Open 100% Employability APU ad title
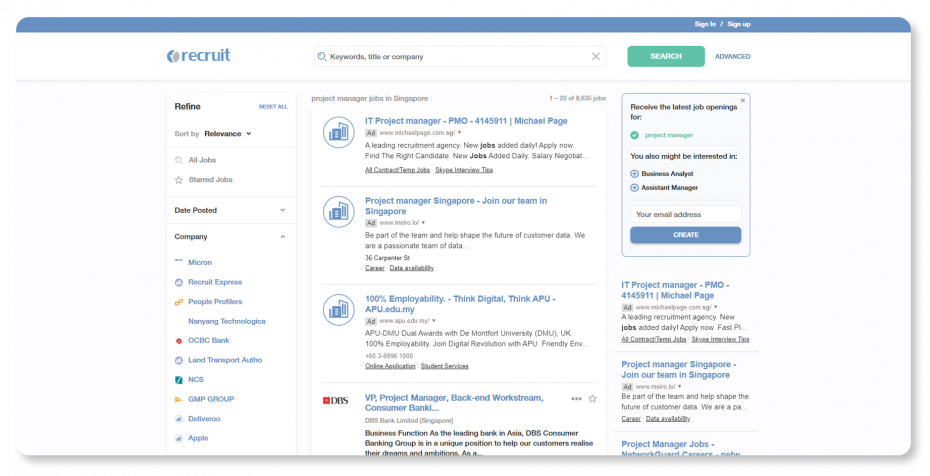Screen dimensions: 930x476 click(460, 304)
